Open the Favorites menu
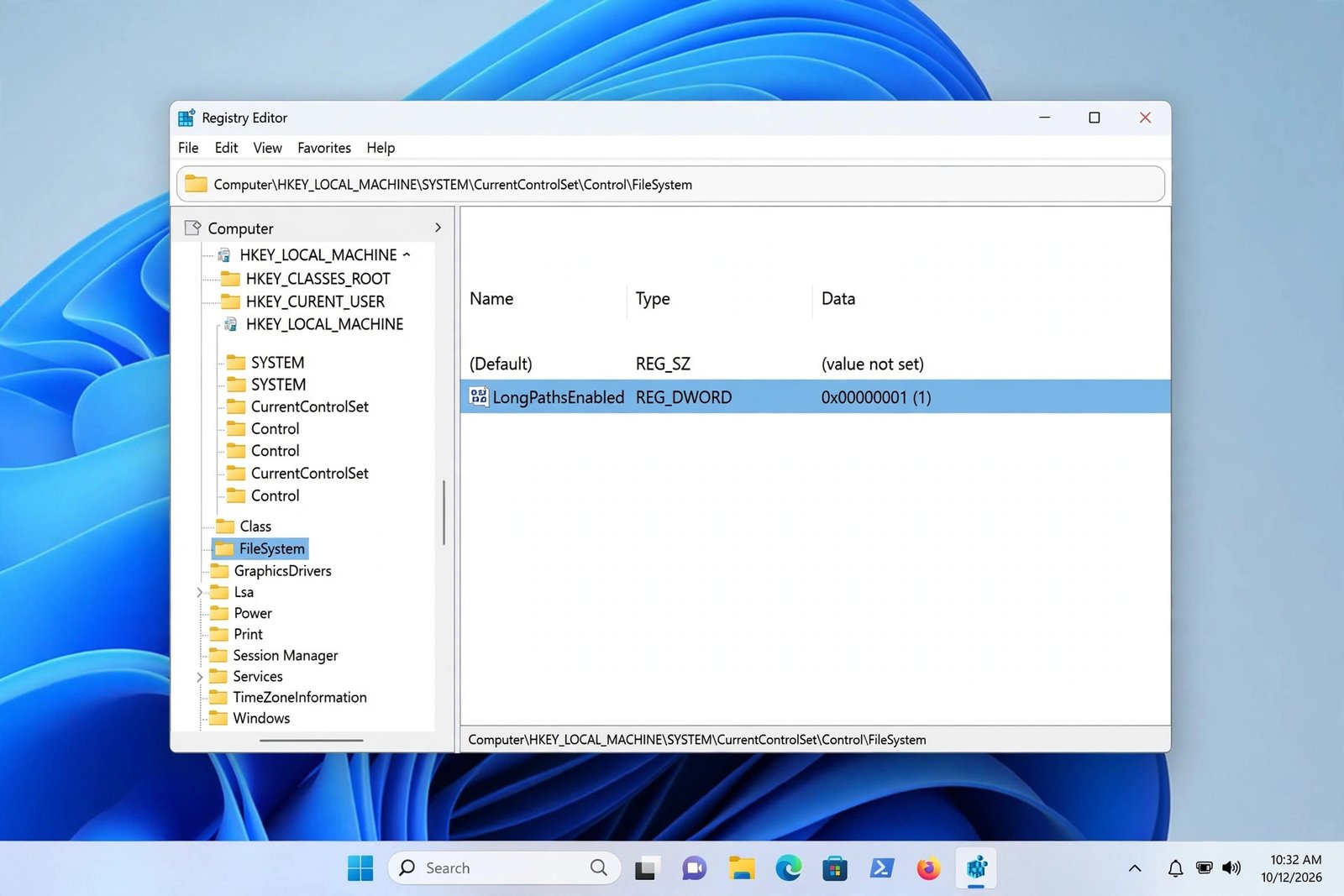This screenshot has height=896, width=1344. pos(324,148)
